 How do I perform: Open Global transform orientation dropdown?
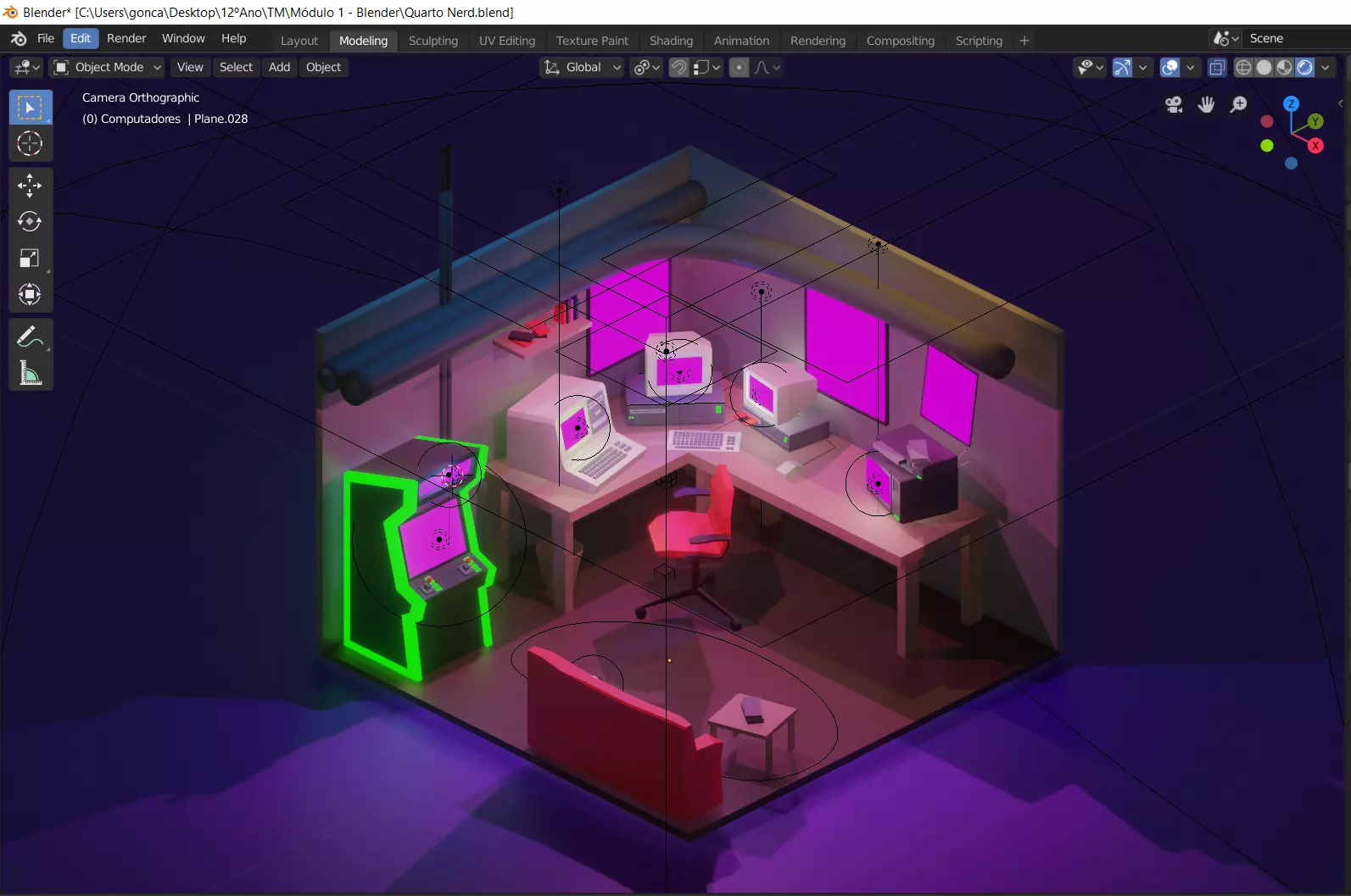(582, 68)
